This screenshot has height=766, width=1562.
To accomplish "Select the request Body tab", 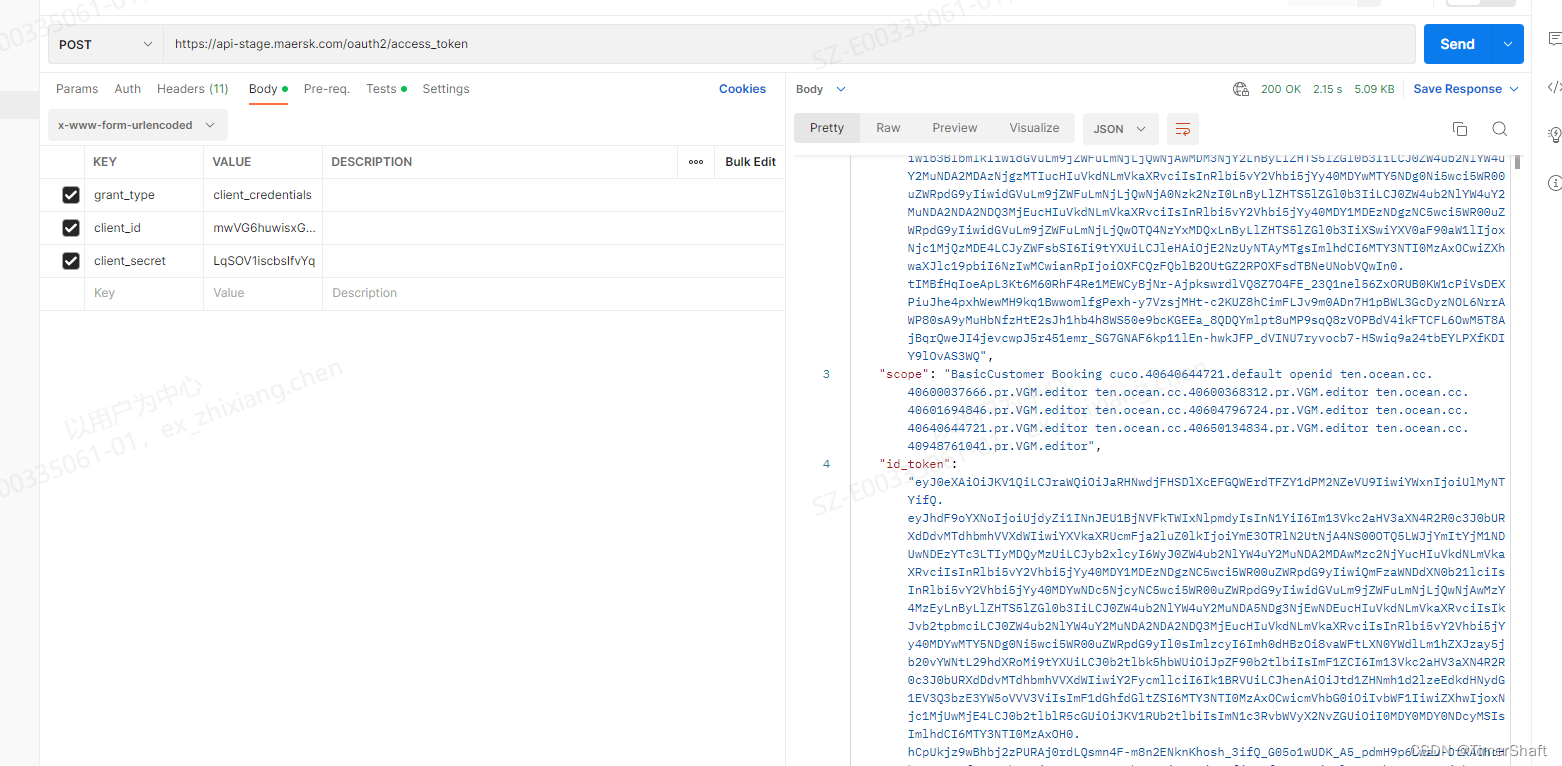I will (268, 89).
